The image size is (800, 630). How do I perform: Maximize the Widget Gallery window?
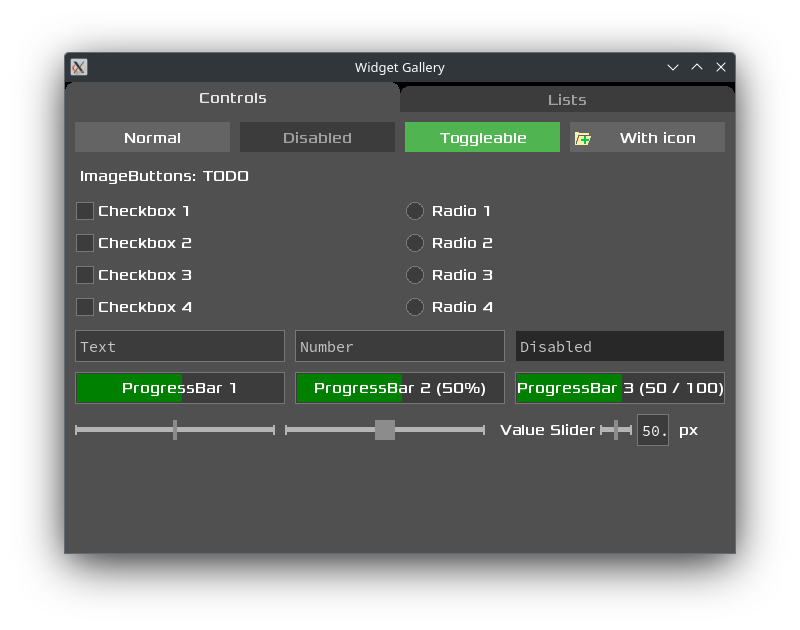click(x=697, y=67)
